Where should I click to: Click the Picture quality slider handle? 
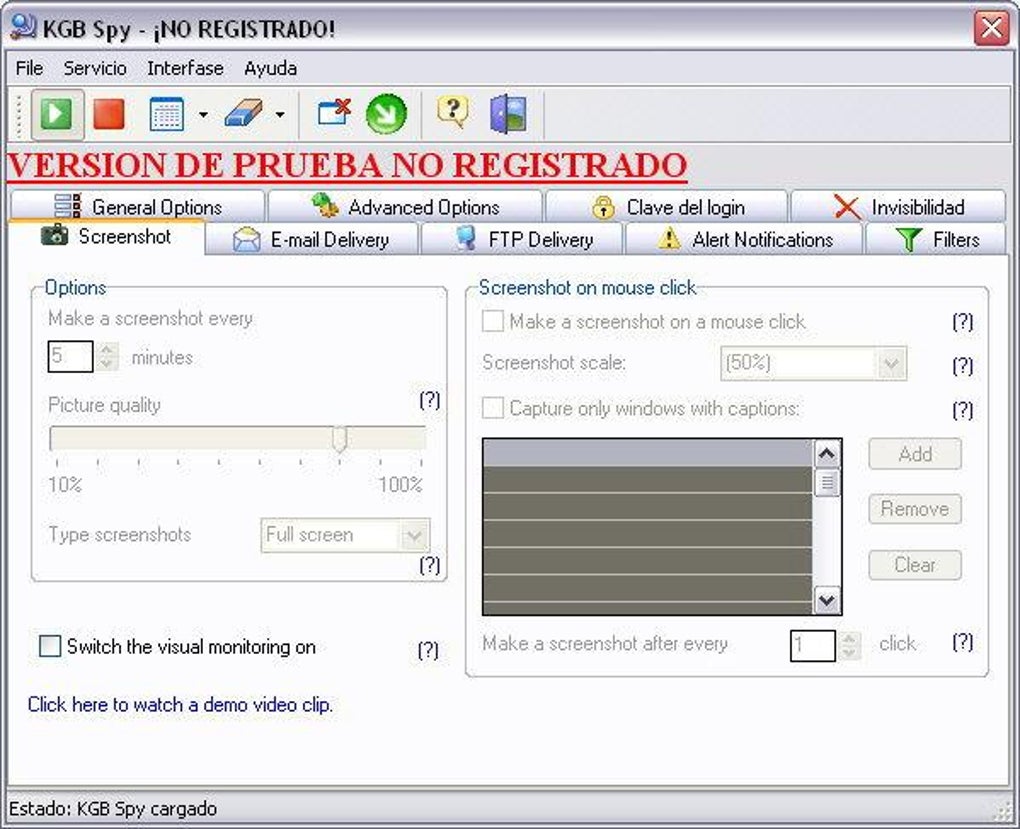[x=340, y=439]
